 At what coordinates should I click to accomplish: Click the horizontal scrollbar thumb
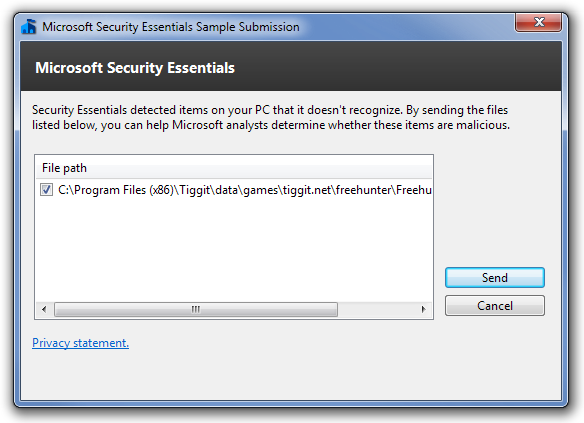point(196,309)
